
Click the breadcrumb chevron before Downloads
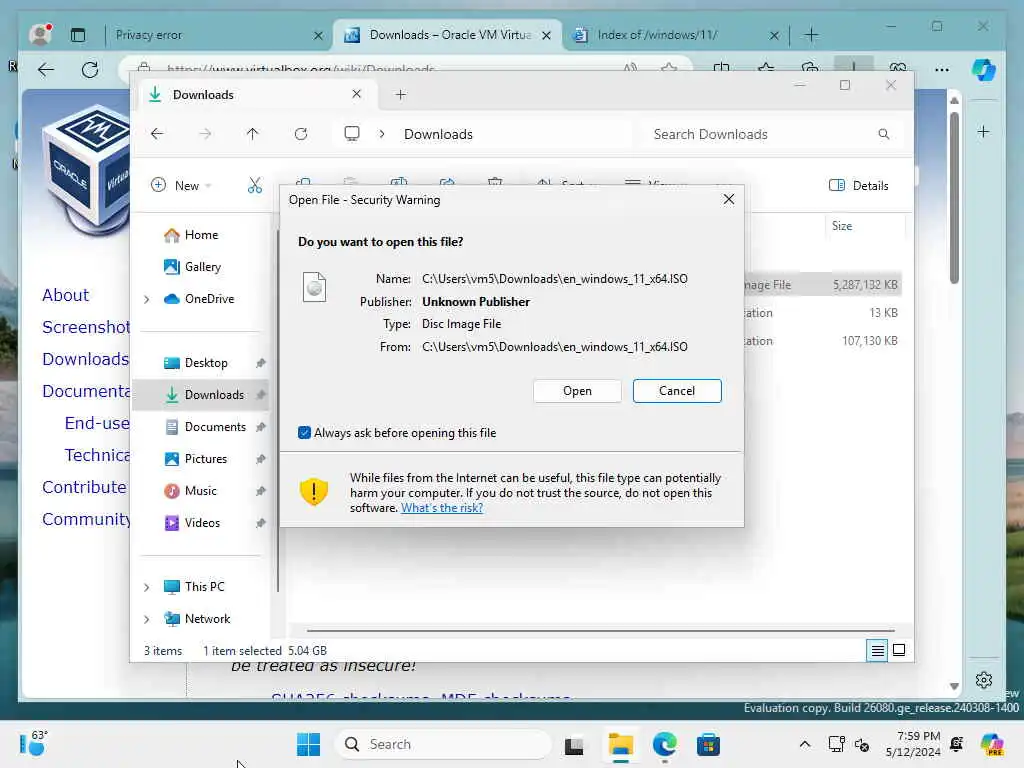pyautogui.click(x=382, y=134)
